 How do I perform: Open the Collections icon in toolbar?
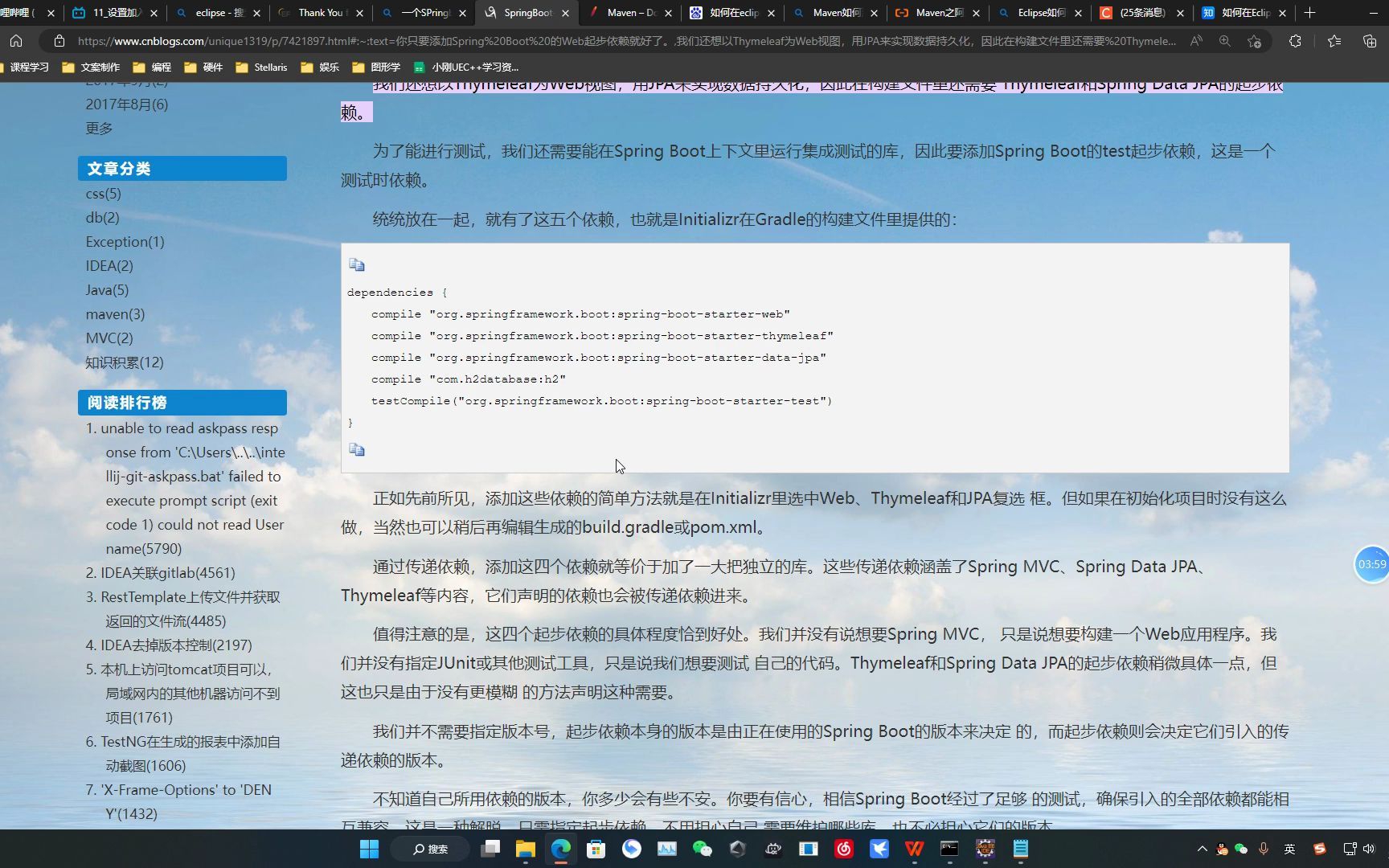pyautogui.click(x=1370, y=41)
